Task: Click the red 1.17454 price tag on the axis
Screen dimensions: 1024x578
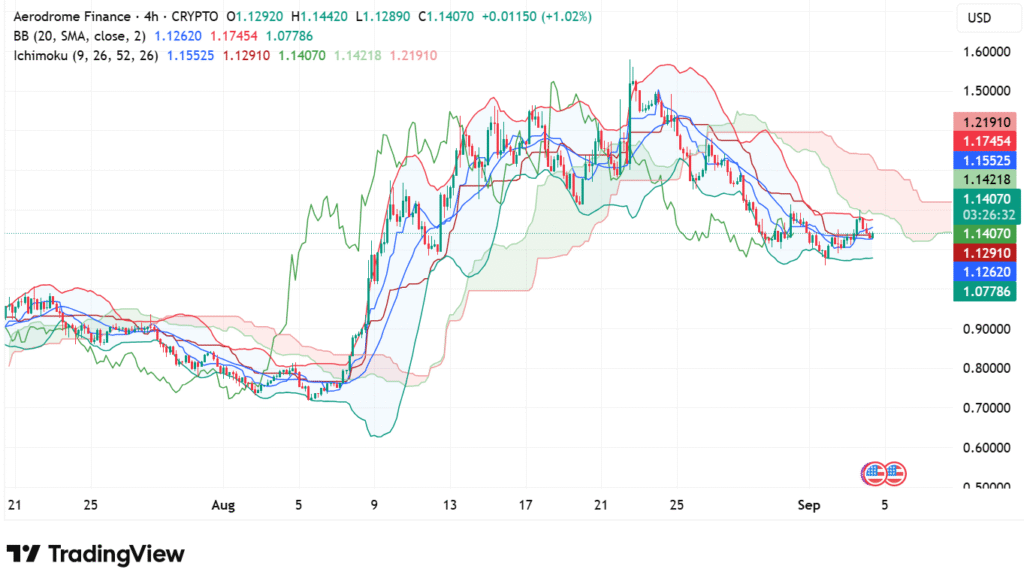Action: 985,141
